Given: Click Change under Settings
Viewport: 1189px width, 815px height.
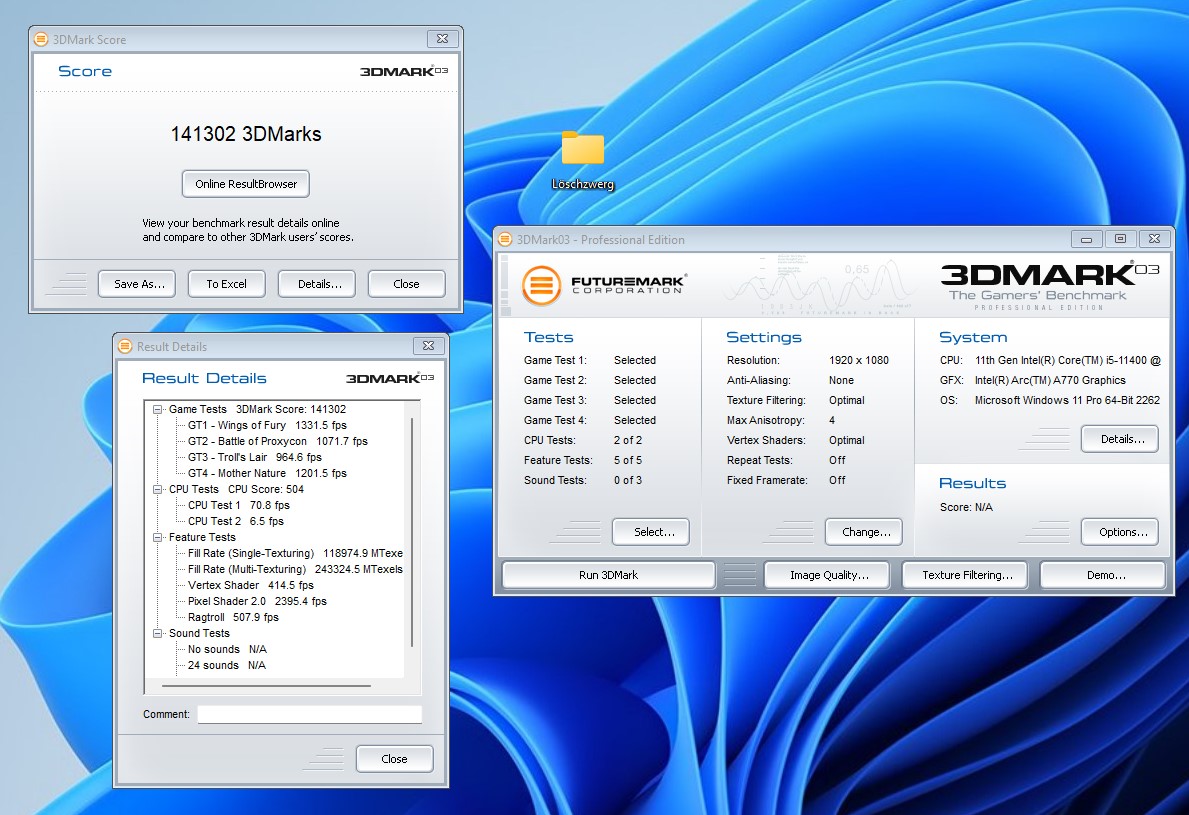Looking at the screenshot, I should click(x=864, y=532).
